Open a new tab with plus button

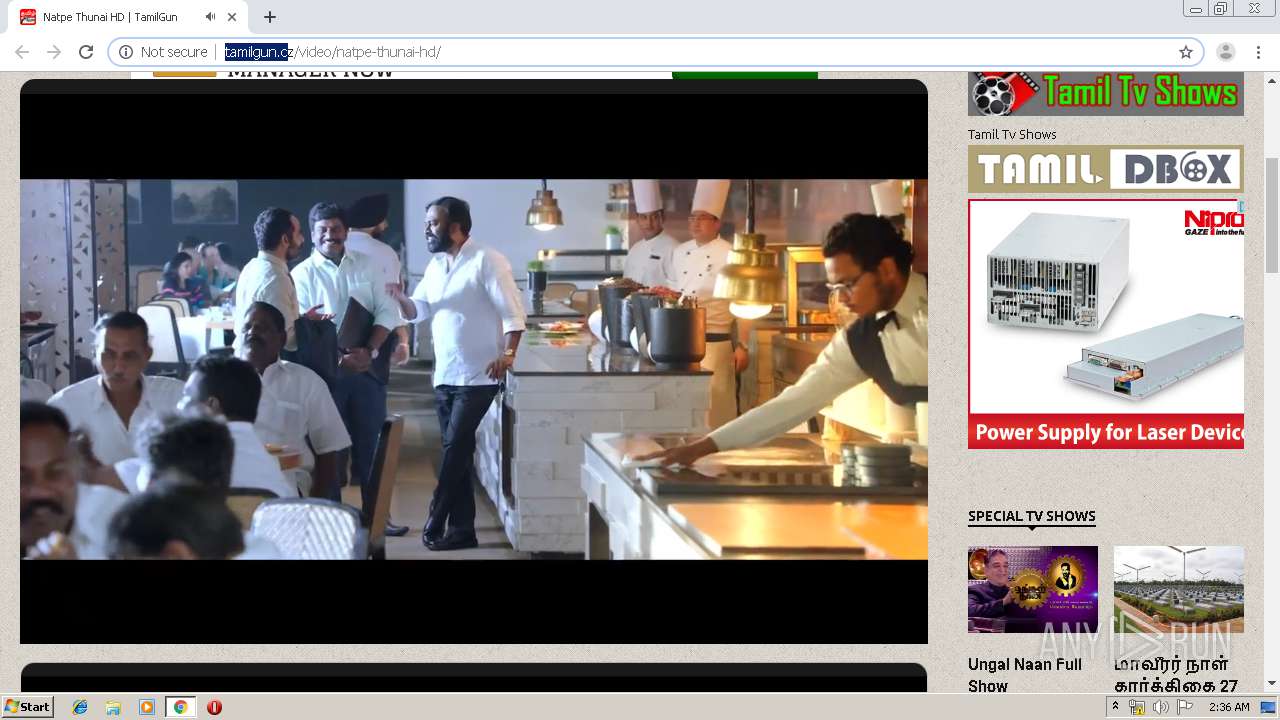pos(270,17)
